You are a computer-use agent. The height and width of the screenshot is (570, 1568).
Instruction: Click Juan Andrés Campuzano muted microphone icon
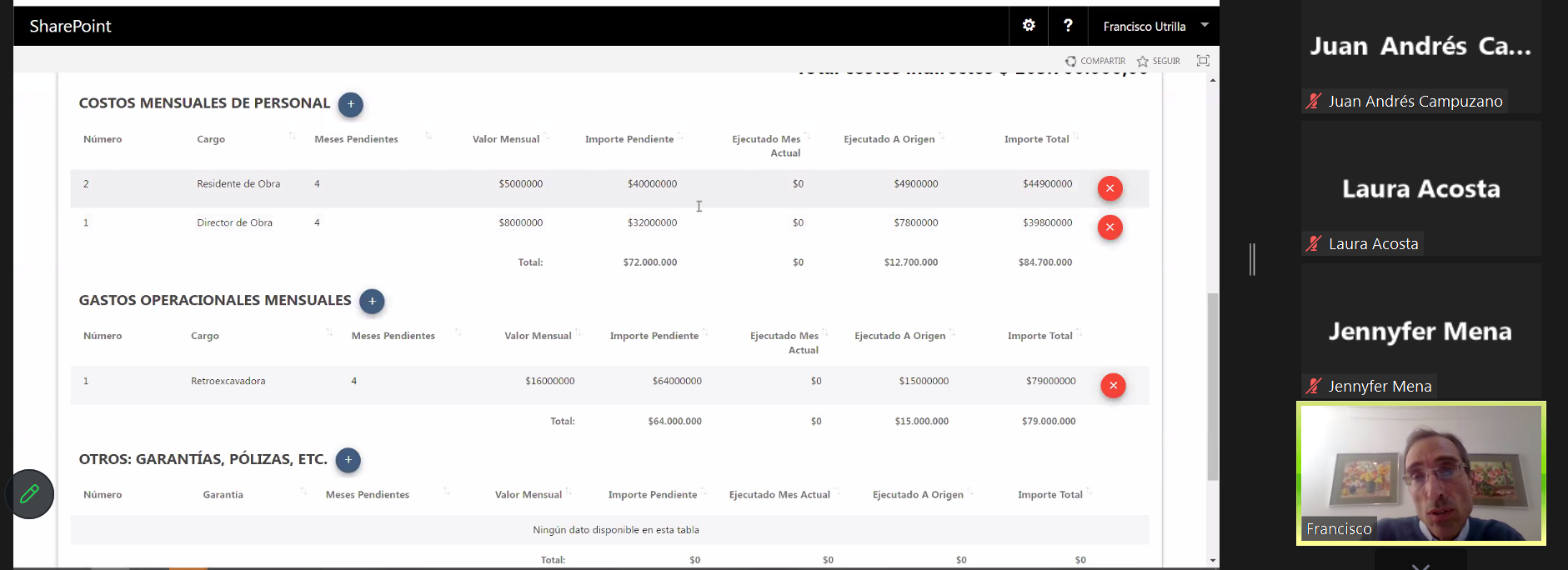[x=1314, y=102]
